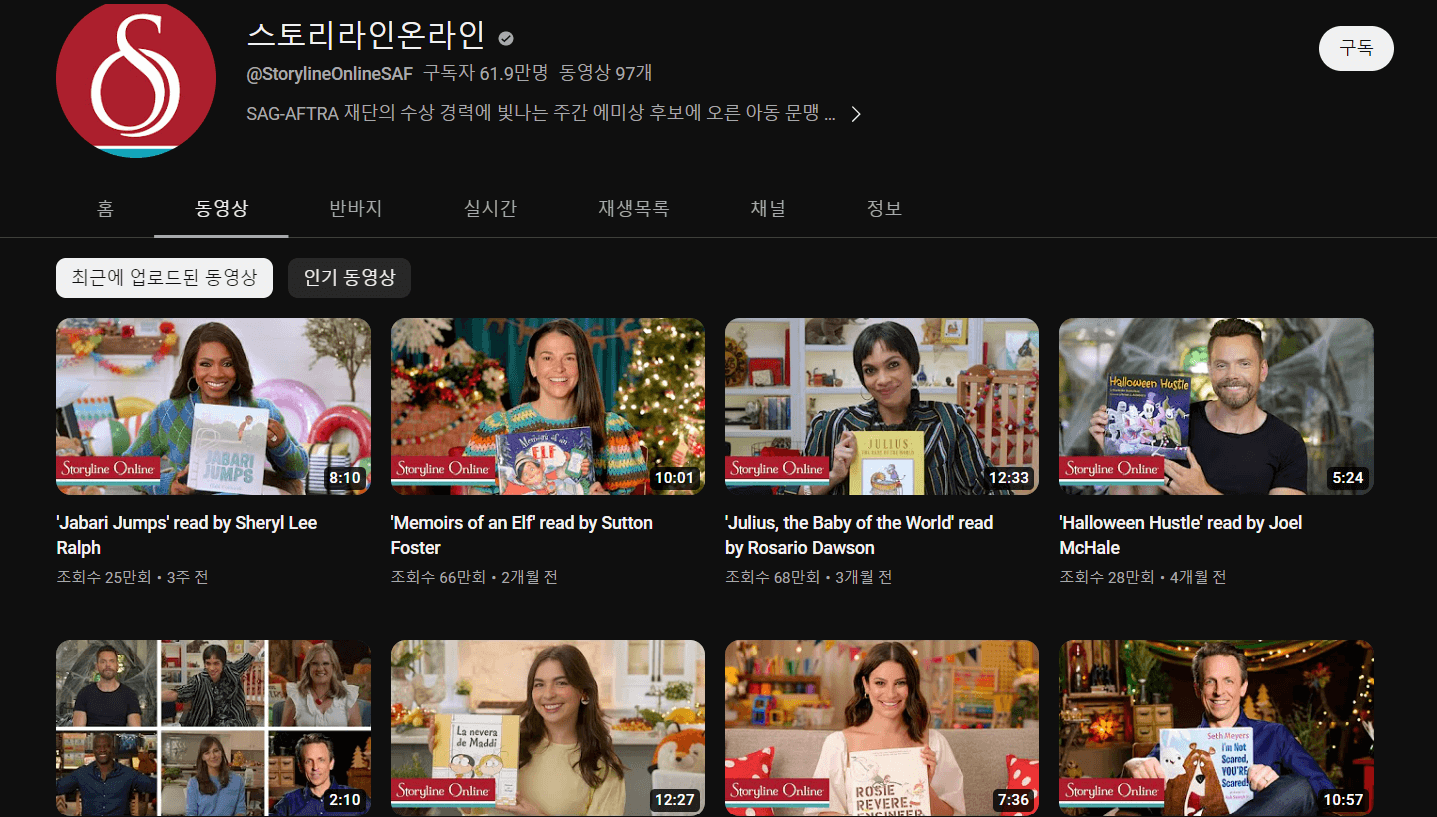Screen dimensions: 1437x817
Task: Click the handle @StorylineOnlineSAF
Action: 329,73
